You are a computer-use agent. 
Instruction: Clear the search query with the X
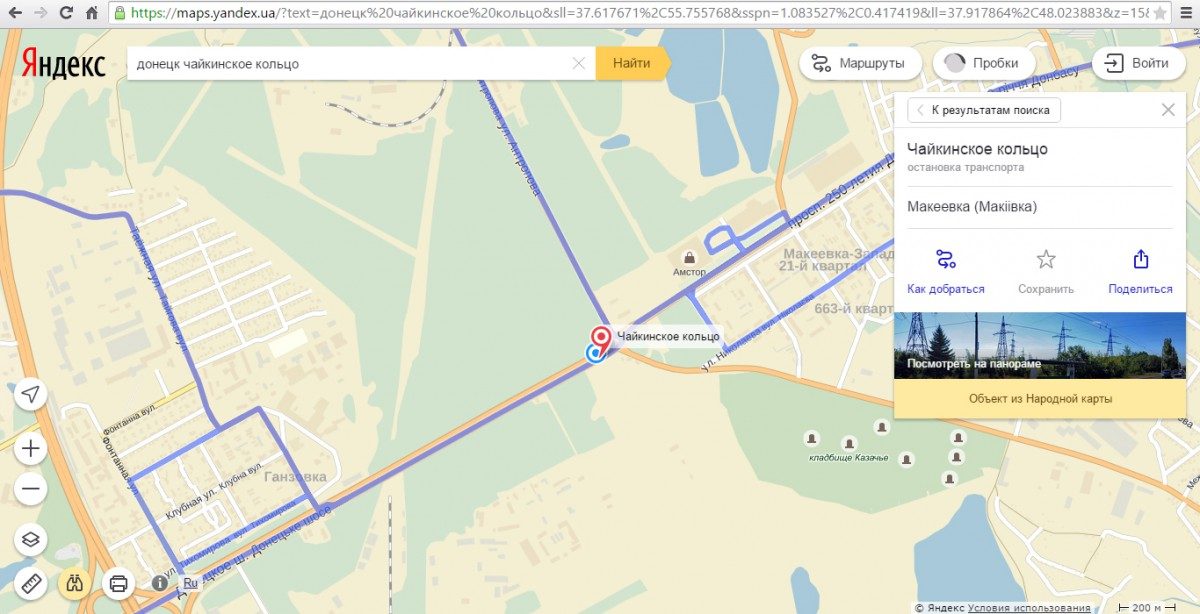[579, 63]
